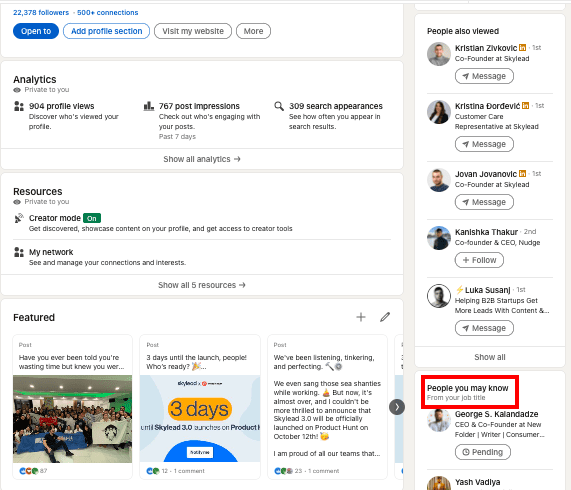Open Kristian Zivkovic's profile picture
This screenshot has width=571, height=490.
[439, 54]
